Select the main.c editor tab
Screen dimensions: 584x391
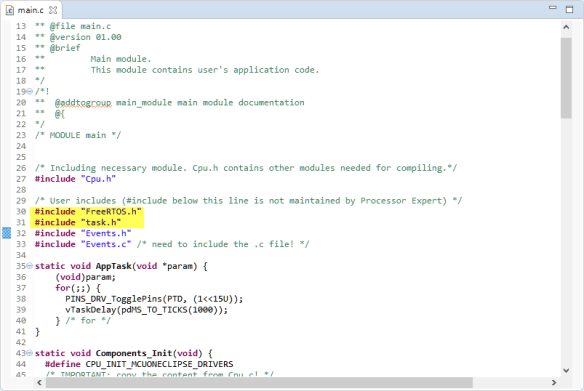point(31,10)
